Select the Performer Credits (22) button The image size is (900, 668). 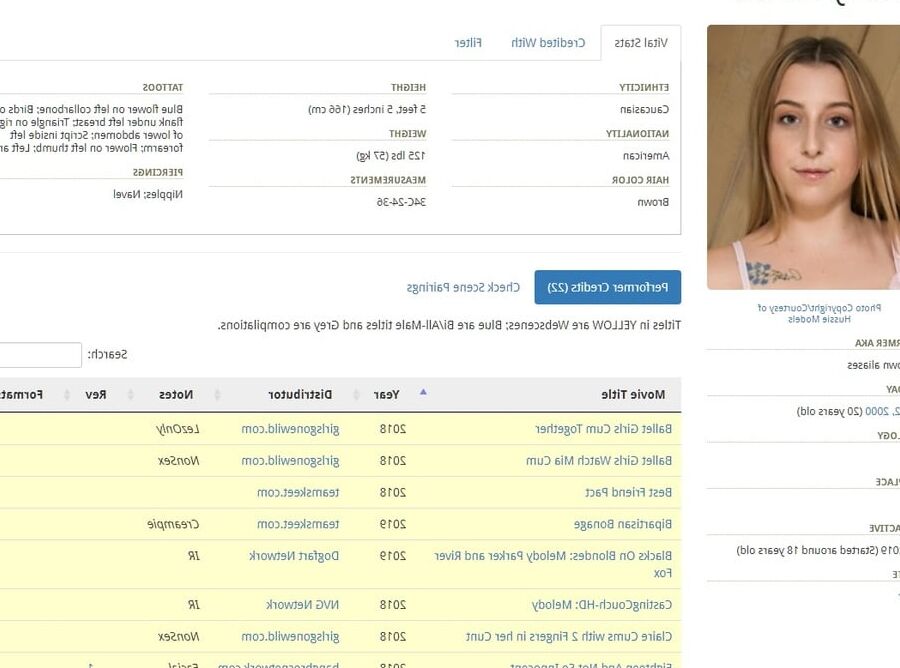607,287
